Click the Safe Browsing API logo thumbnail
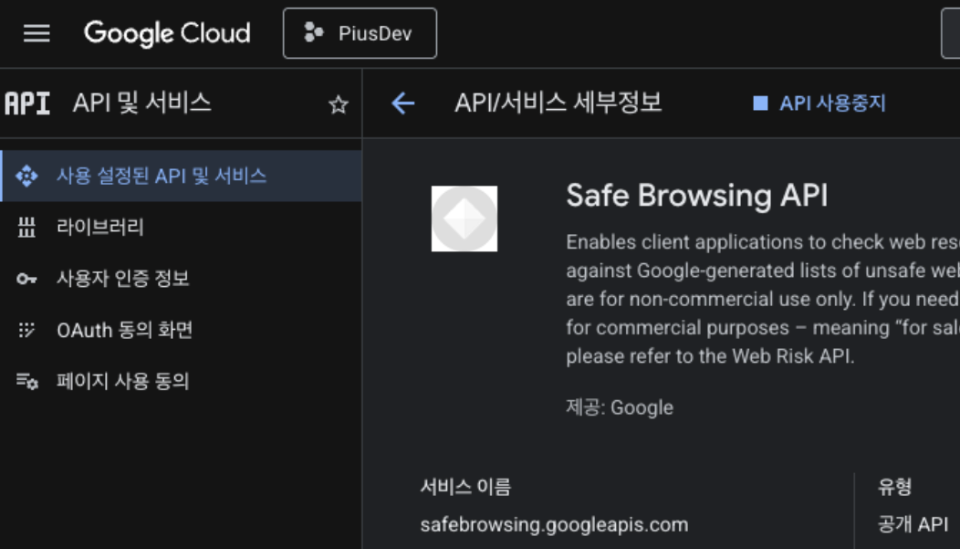This screenshot has width=960, height=549. [x=464, y=218]
